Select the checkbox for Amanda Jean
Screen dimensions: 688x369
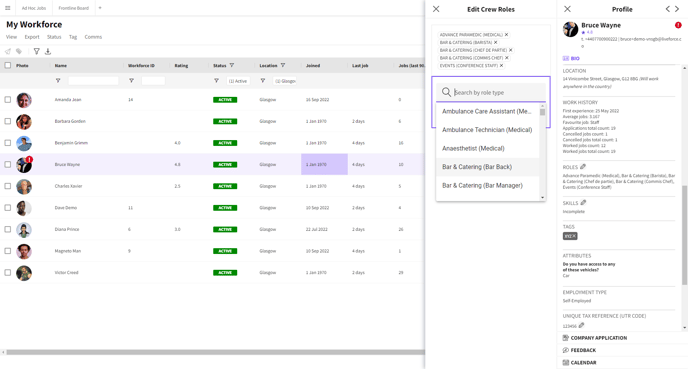pos(8,100)
